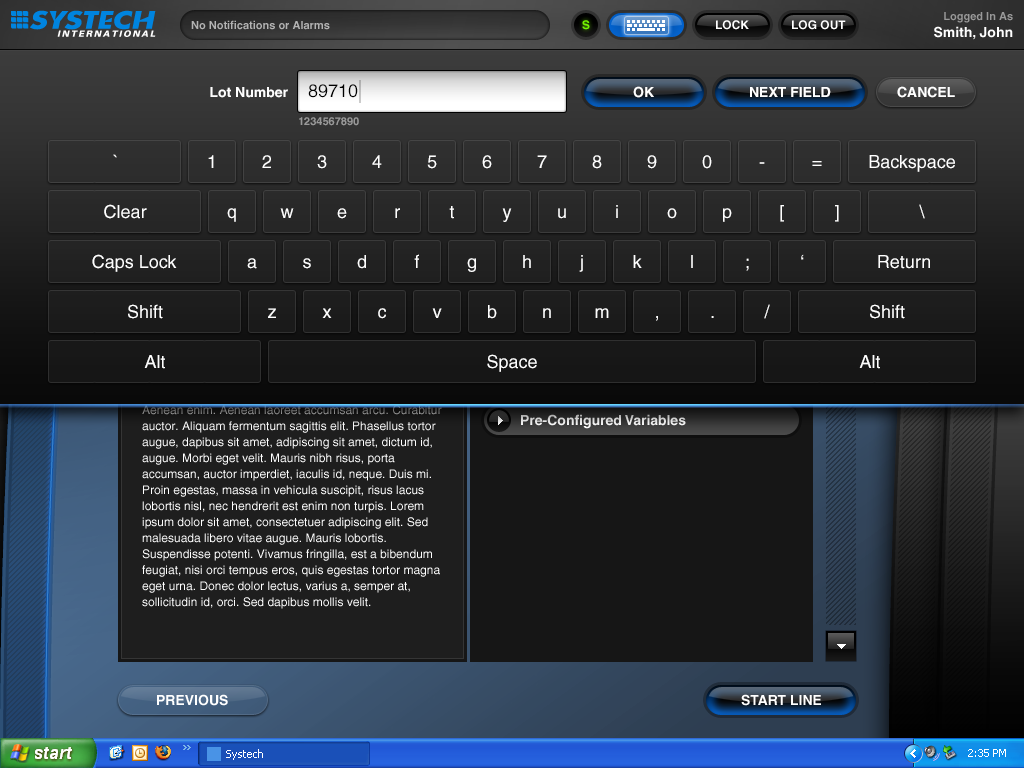
Task: Click the clock-shaped quick launch icon
Action: (140, 753)
